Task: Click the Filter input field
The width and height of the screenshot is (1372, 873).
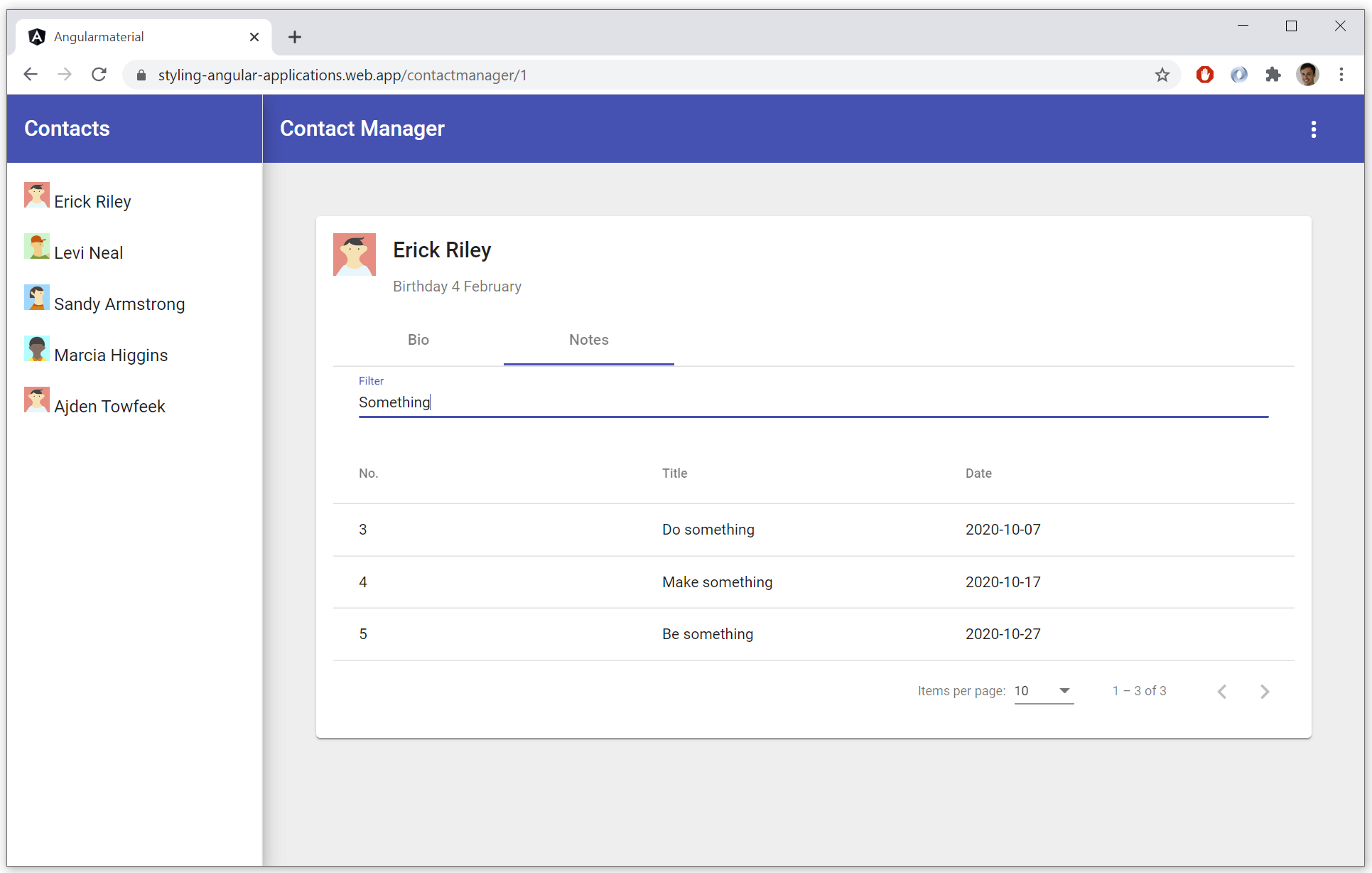Action: pos(812,402)
